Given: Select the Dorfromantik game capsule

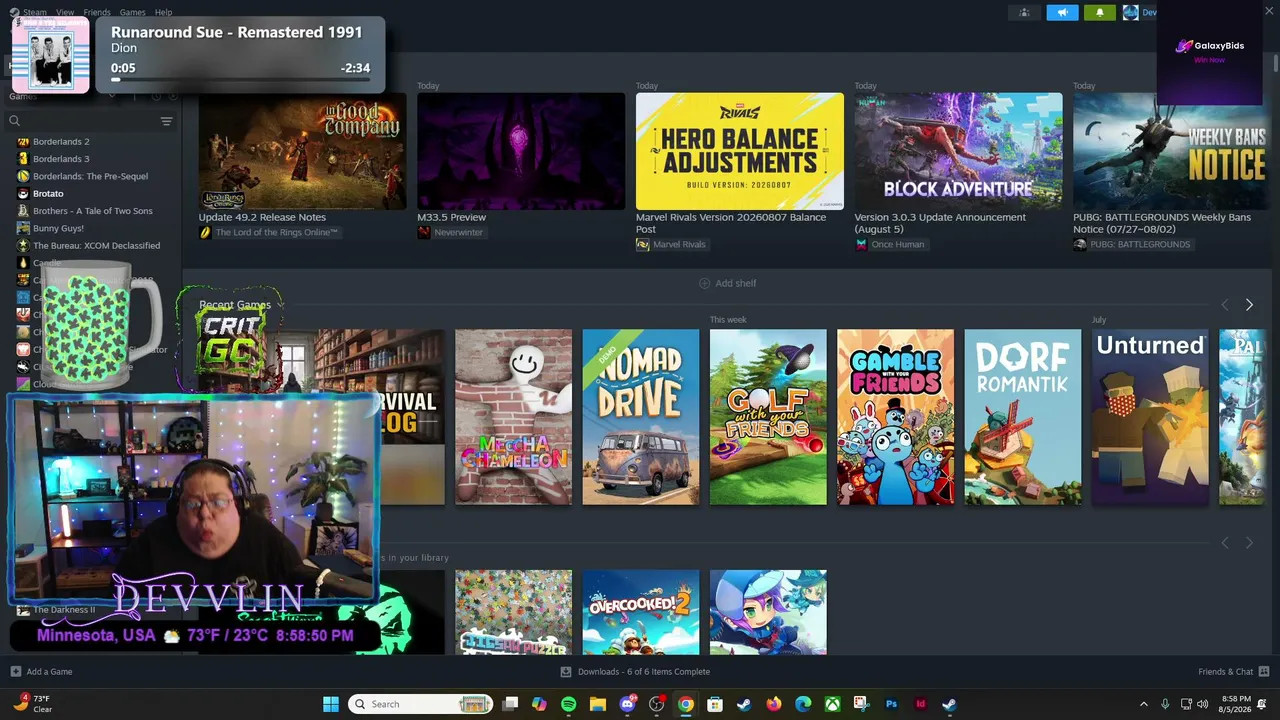Looking at the screenshot, I should click(1023, 417).
